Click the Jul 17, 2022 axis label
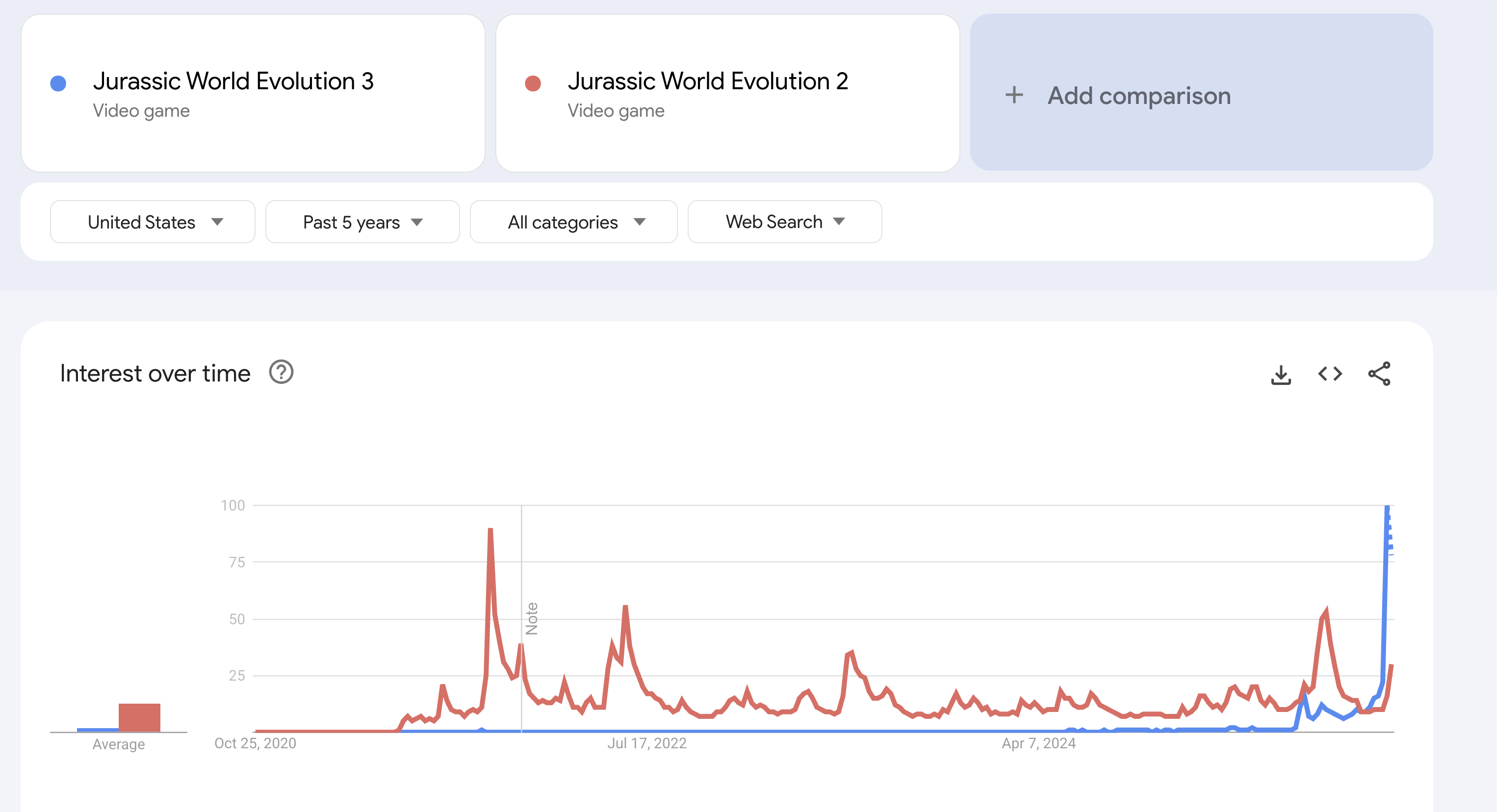 pos(647,743)
